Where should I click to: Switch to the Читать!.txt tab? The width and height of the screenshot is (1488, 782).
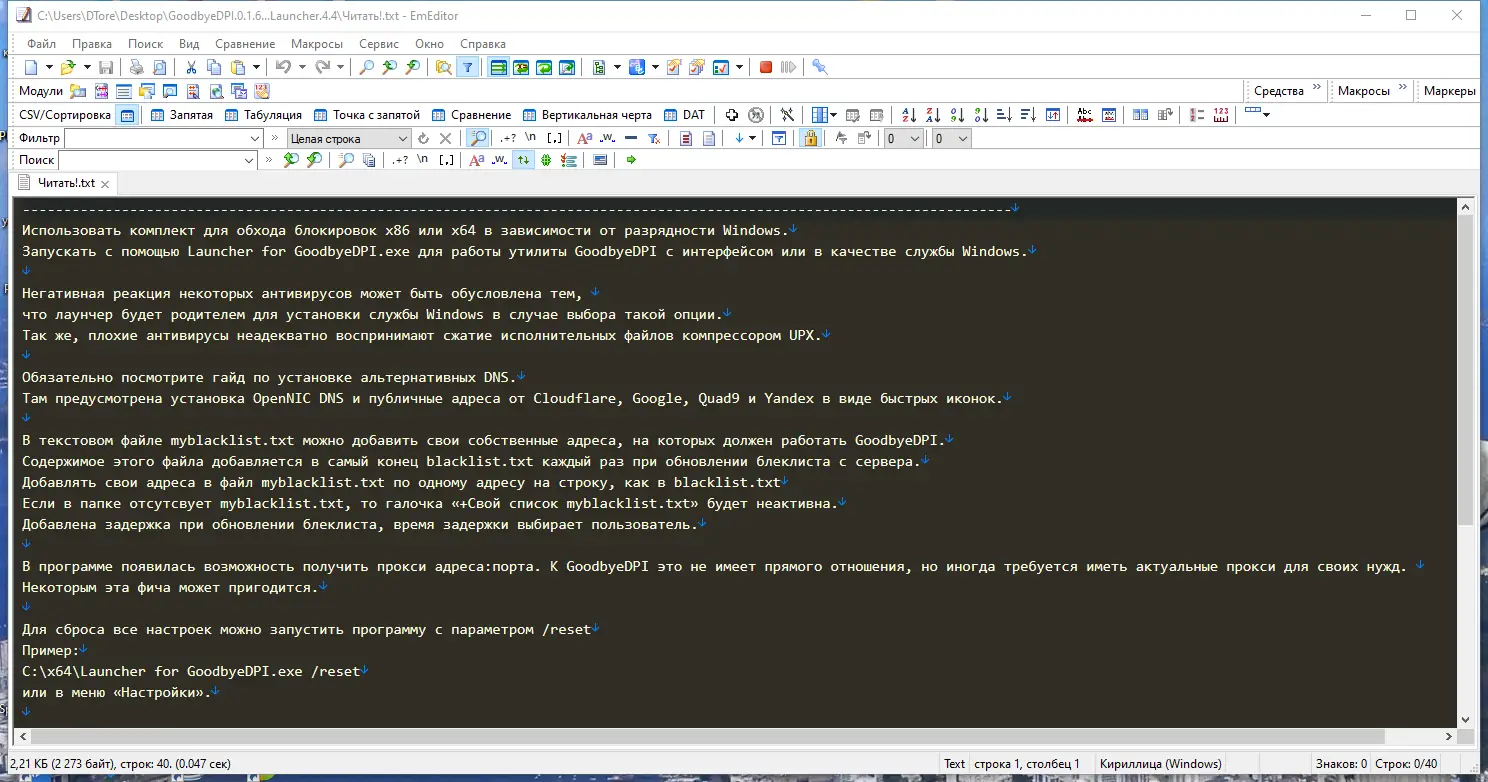(x=64, y=182)
